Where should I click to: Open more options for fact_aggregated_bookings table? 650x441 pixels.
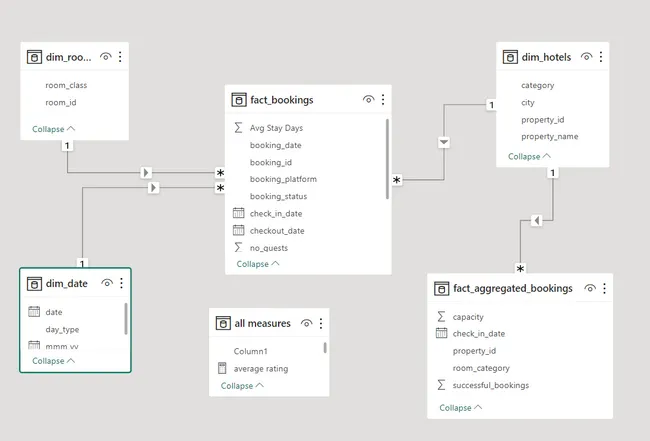pyautogui.click(x=604, y=288)
